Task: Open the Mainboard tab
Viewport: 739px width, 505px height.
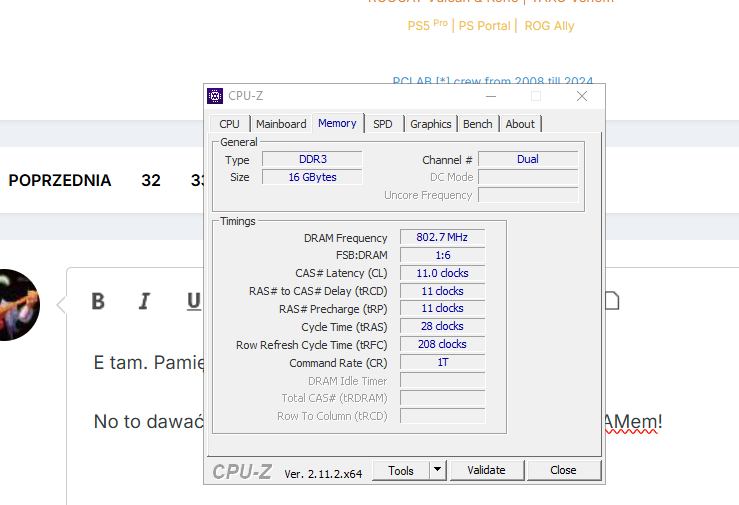Action: 281,124
